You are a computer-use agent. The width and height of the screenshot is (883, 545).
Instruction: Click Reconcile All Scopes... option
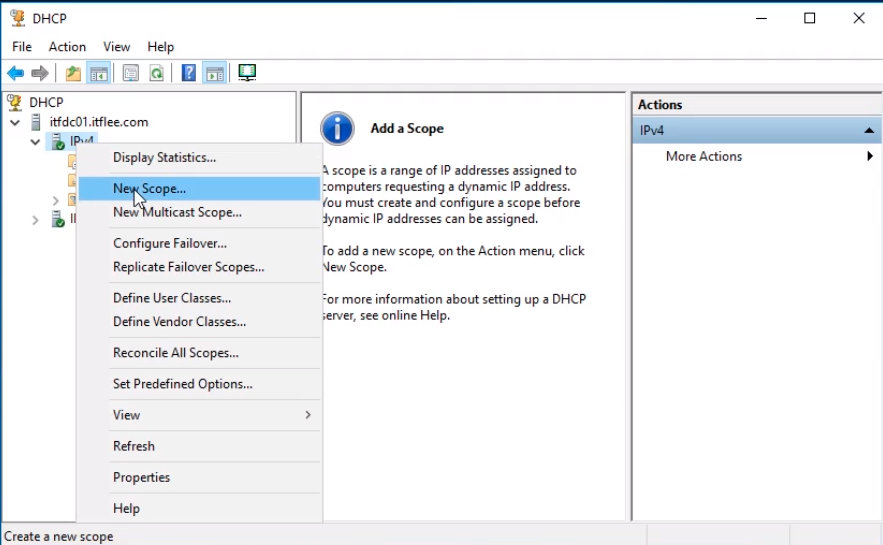[x=175, y=353]
